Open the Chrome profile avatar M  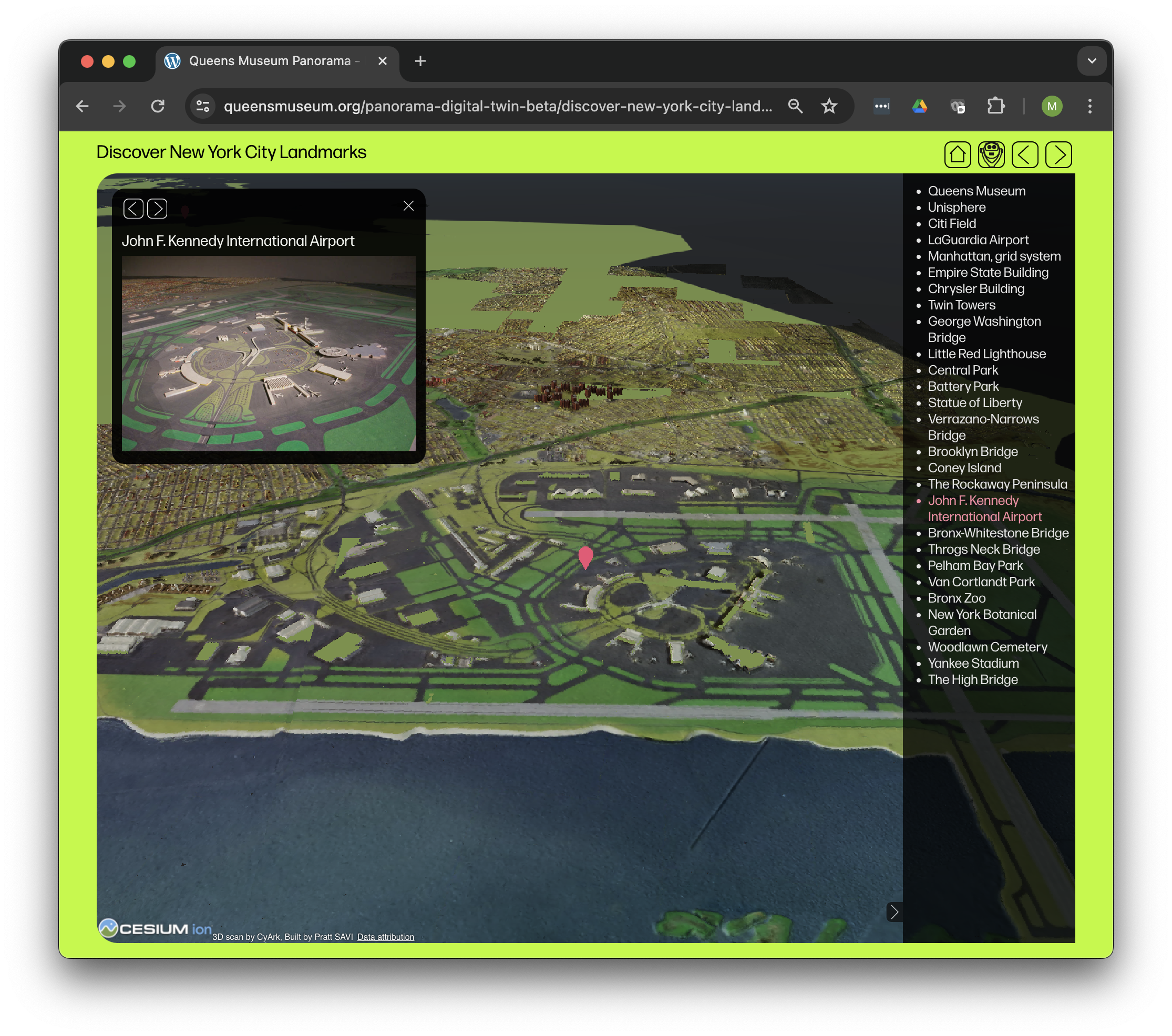coord(1051,106)
